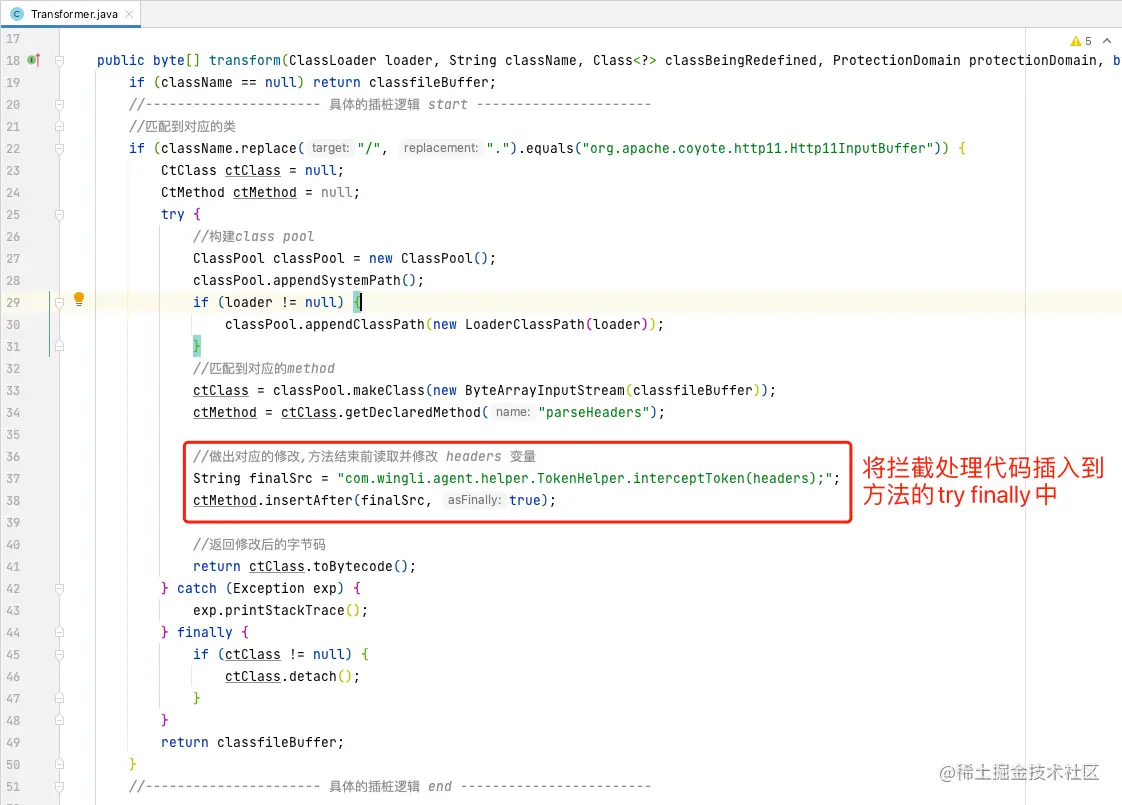This screenshot has height=805, width=1122.
Task: Click the 'finally' keyword on line 44
Action: pos(205,633)
